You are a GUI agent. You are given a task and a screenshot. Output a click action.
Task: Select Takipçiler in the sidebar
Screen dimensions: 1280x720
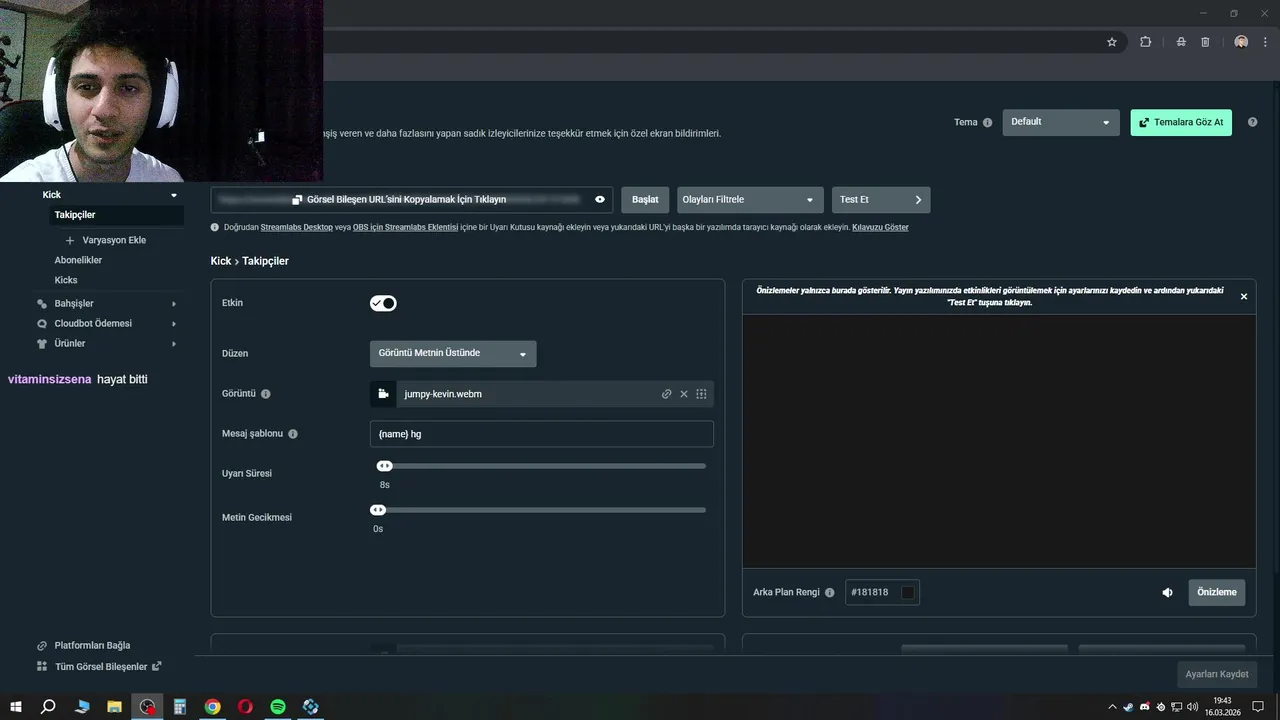point(75,215)
